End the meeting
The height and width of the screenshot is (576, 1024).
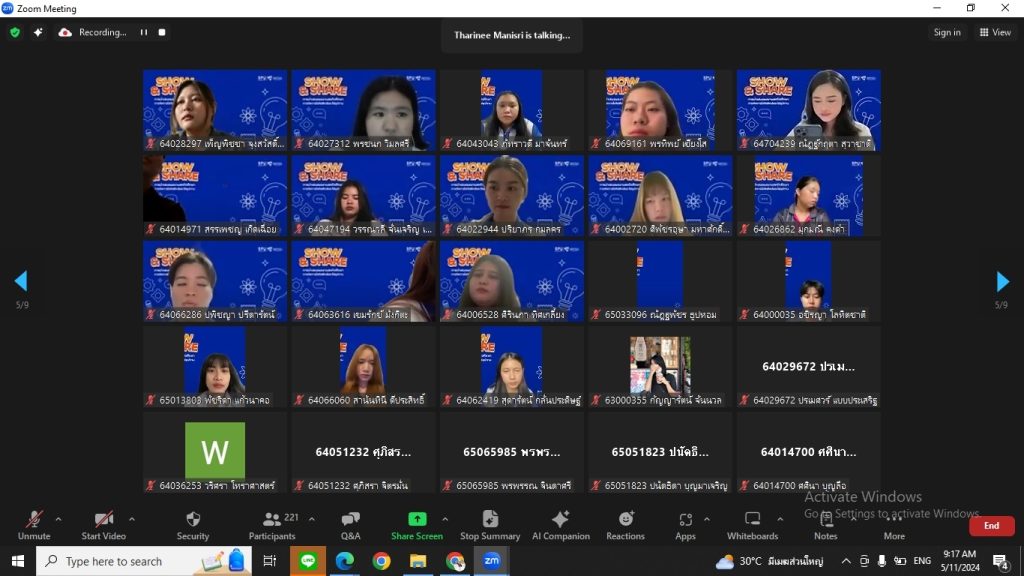[991, 526]
